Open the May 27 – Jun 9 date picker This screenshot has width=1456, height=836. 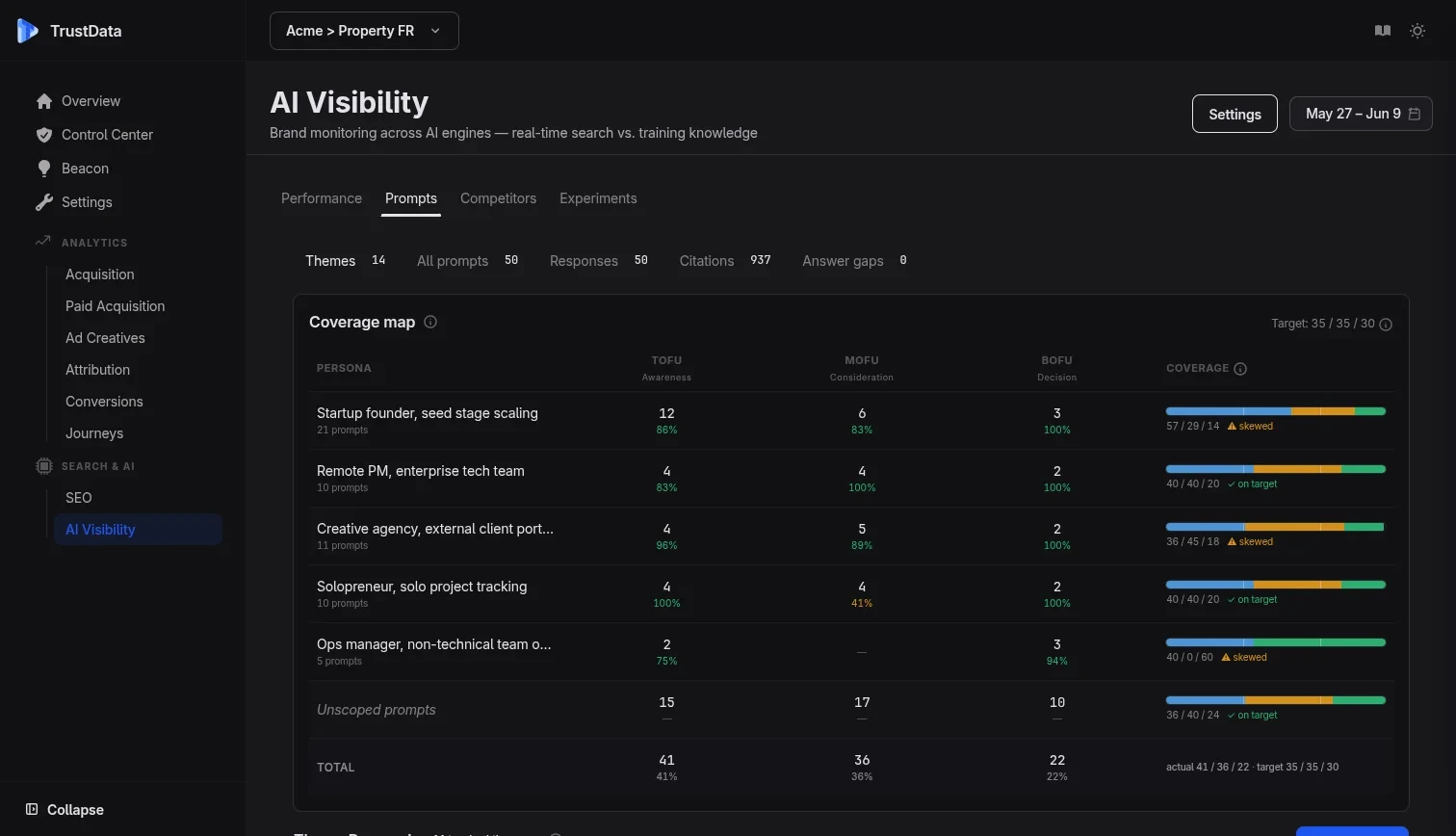tap(1361, 114)
